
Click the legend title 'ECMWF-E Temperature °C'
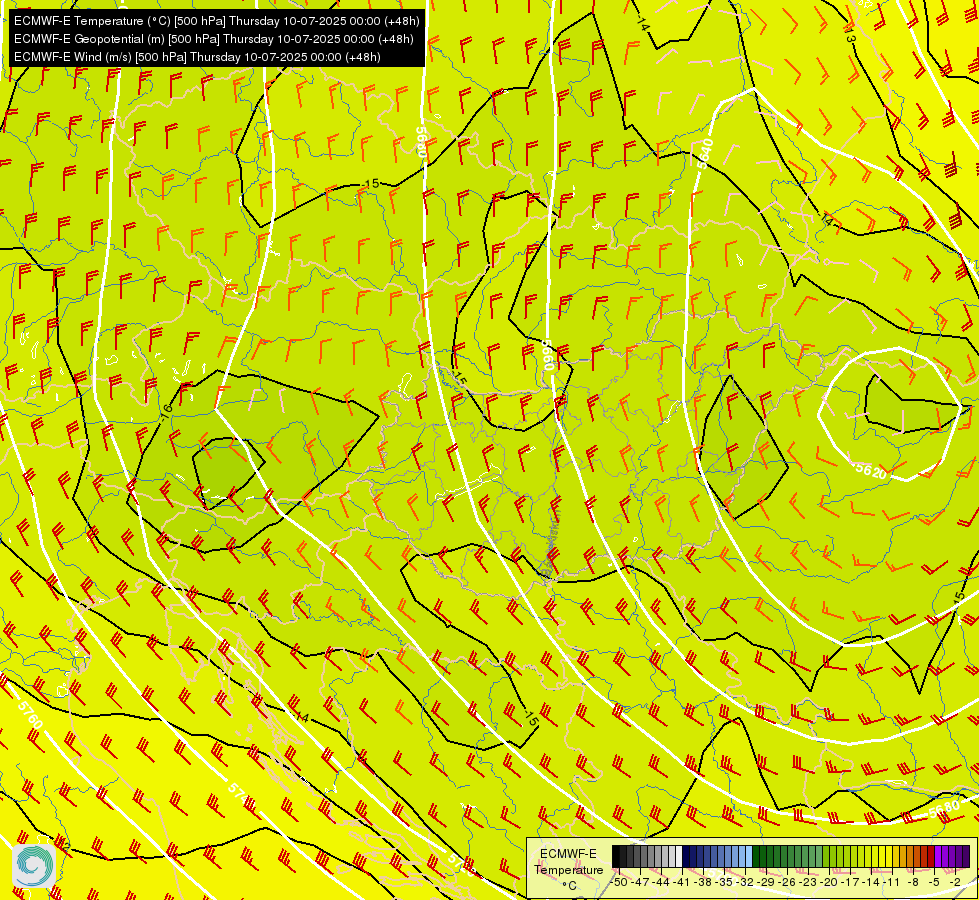tap(569, 870)
